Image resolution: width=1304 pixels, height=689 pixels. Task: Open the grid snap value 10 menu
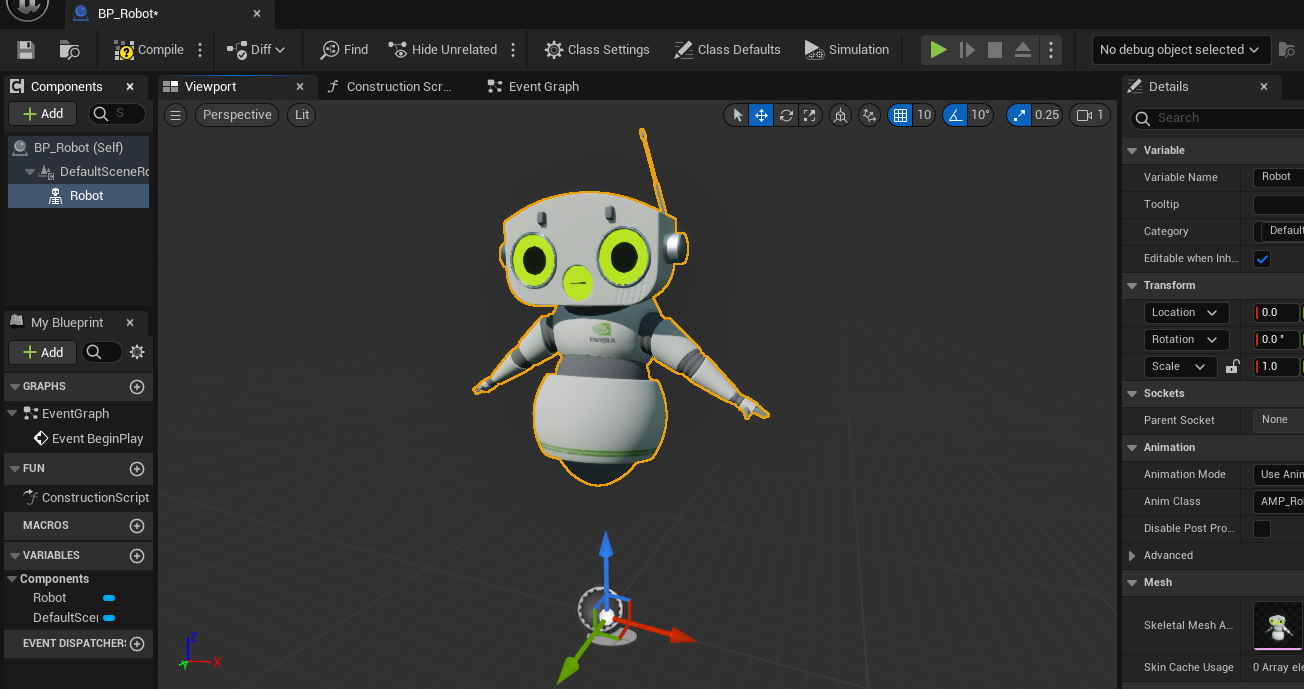(x=924, y=115)
